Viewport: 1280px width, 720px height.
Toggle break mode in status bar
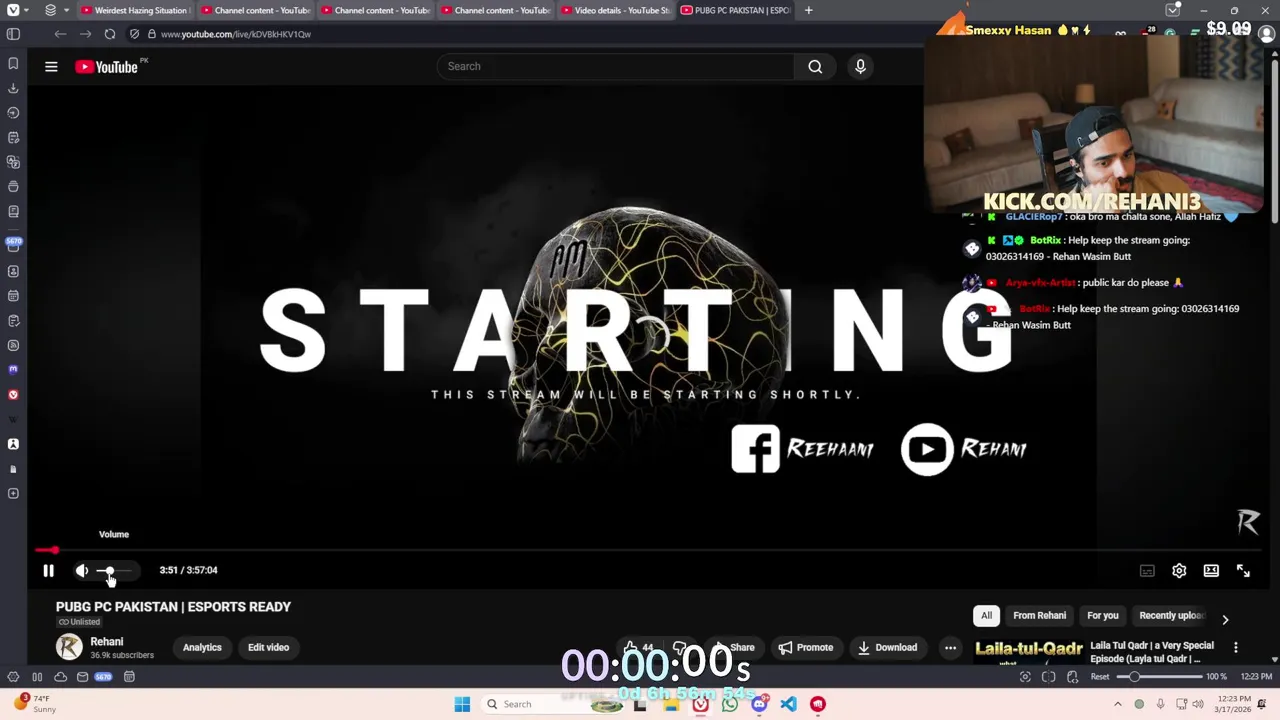(37, 677)
